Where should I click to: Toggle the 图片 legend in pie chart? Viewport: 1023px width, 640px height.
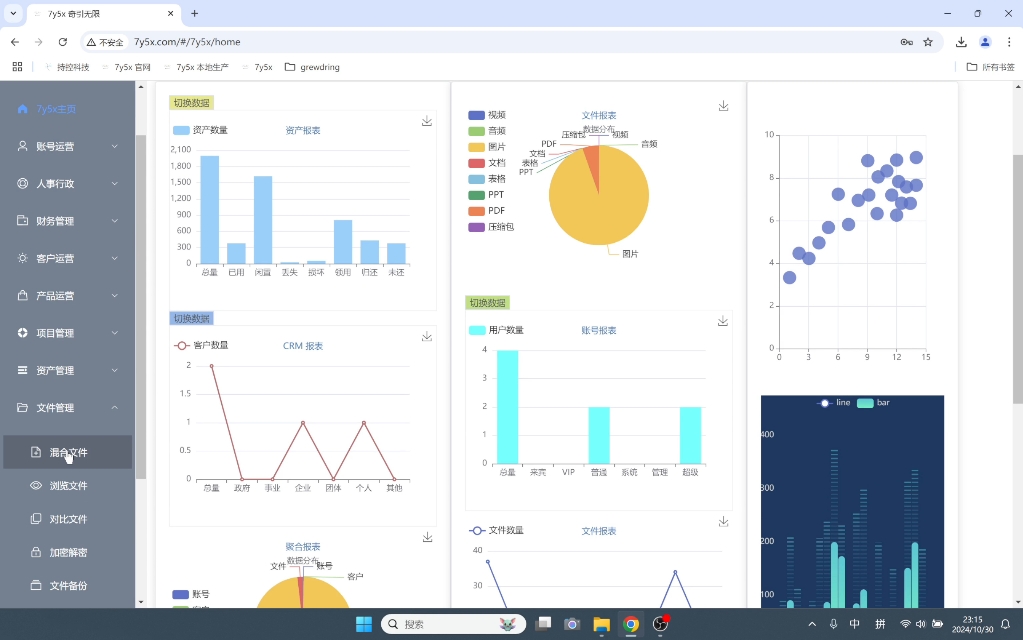(487, 147)
